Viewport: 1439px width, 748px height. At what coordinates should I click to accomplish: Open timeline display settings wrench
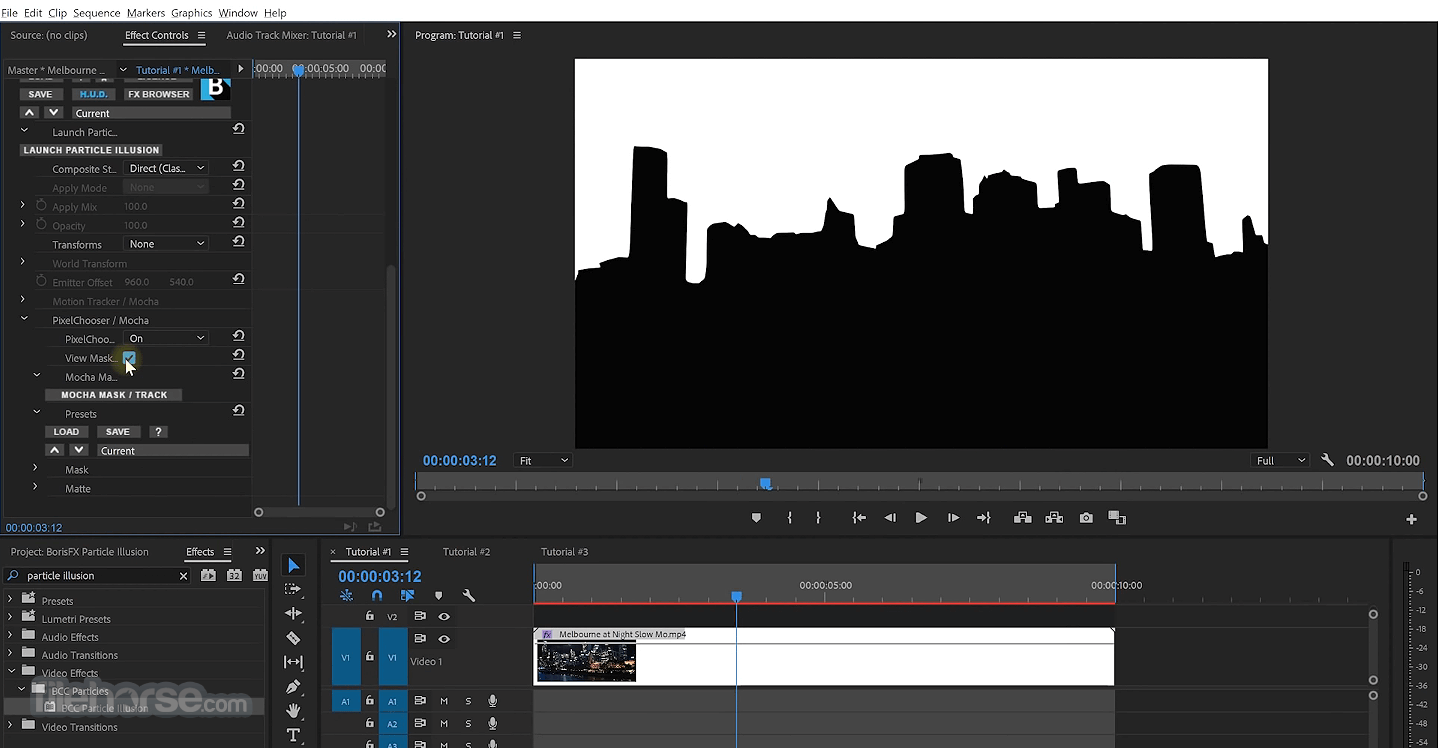(x=468, y=596)
